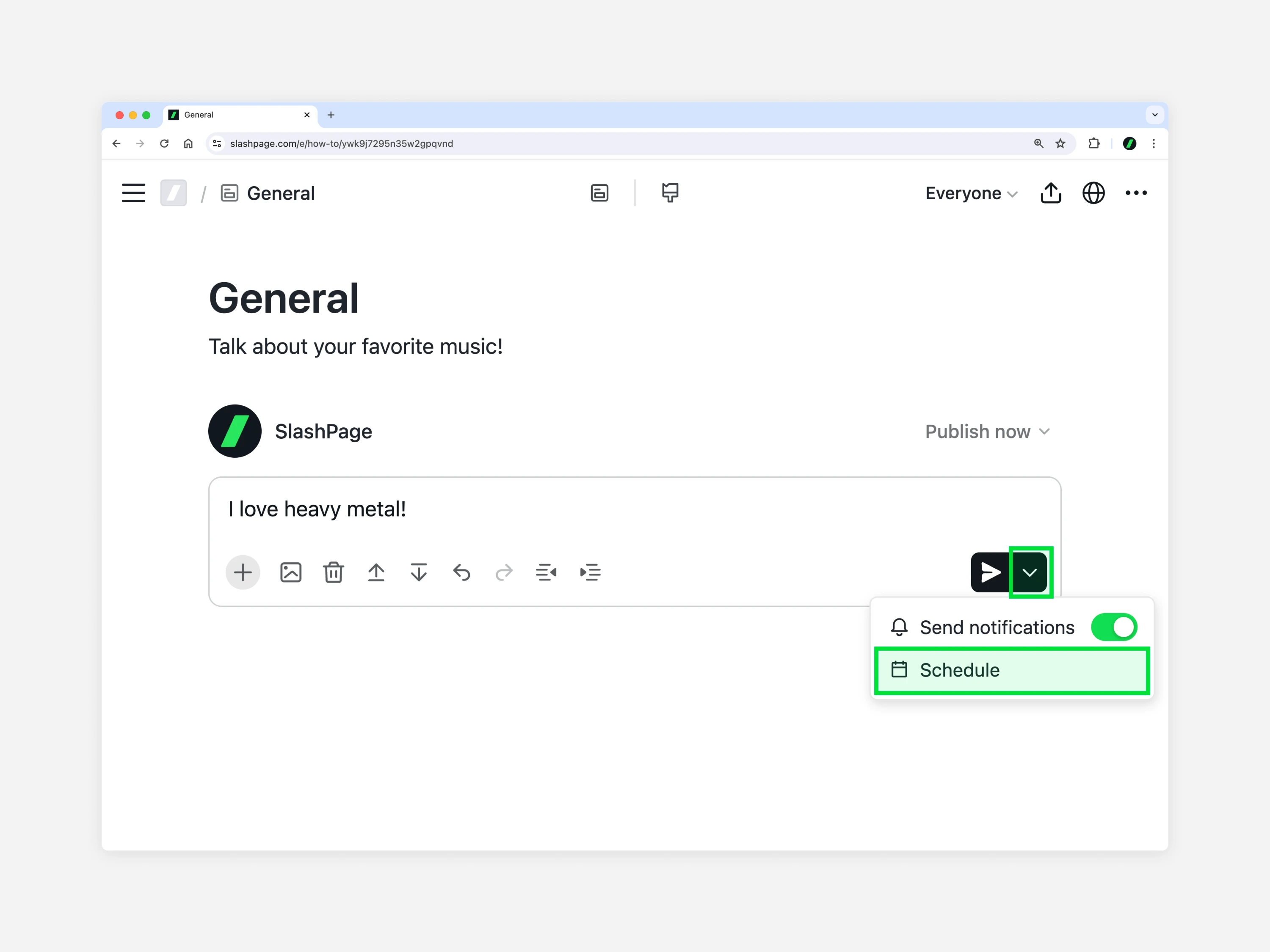This screenshot has height=952, width=1270.
Task: Open the Chrome three-dot menu
Action: point(1154,143)
